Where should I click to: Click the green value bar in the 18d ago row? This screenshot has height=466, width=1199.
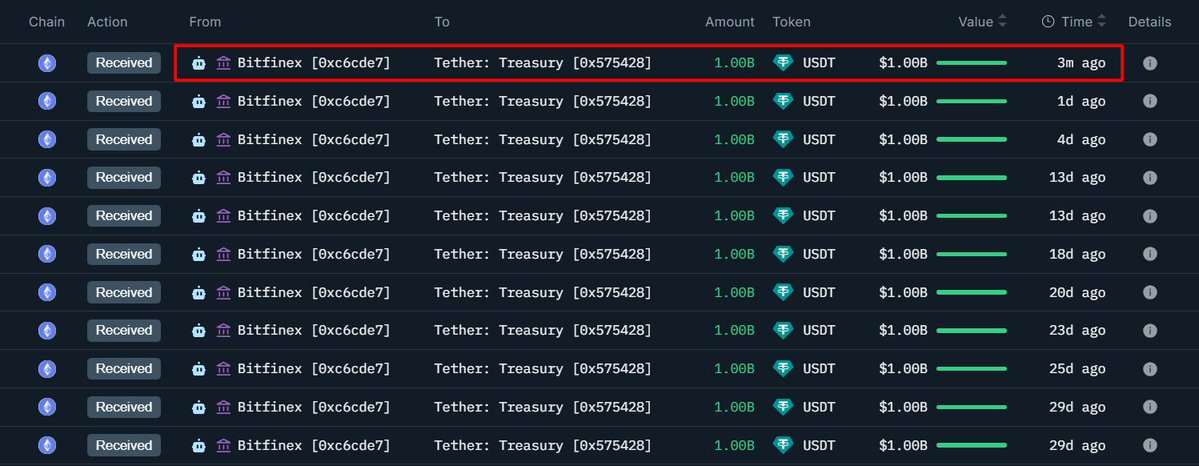972,254
